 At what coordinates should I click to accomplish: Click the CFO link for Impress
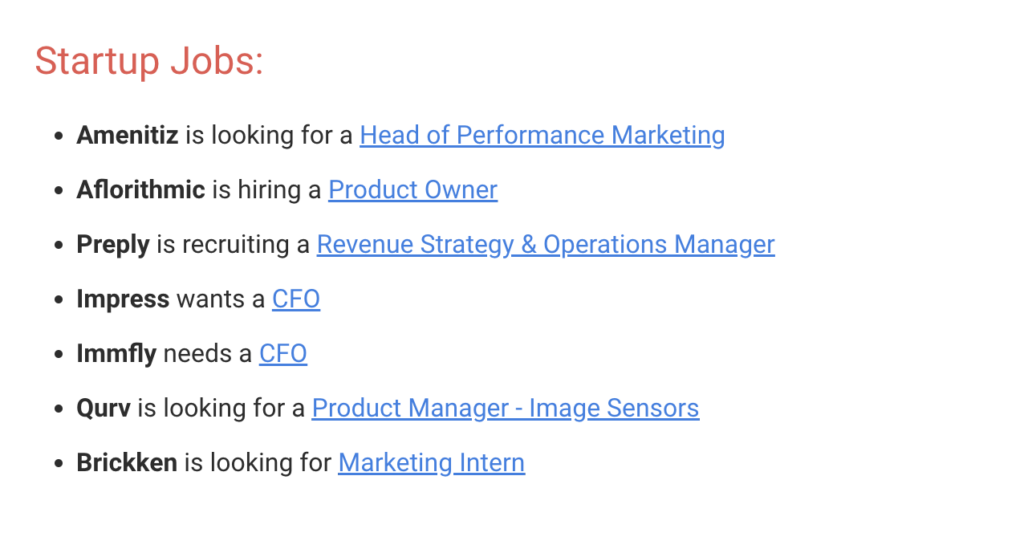tap(296, 299)
